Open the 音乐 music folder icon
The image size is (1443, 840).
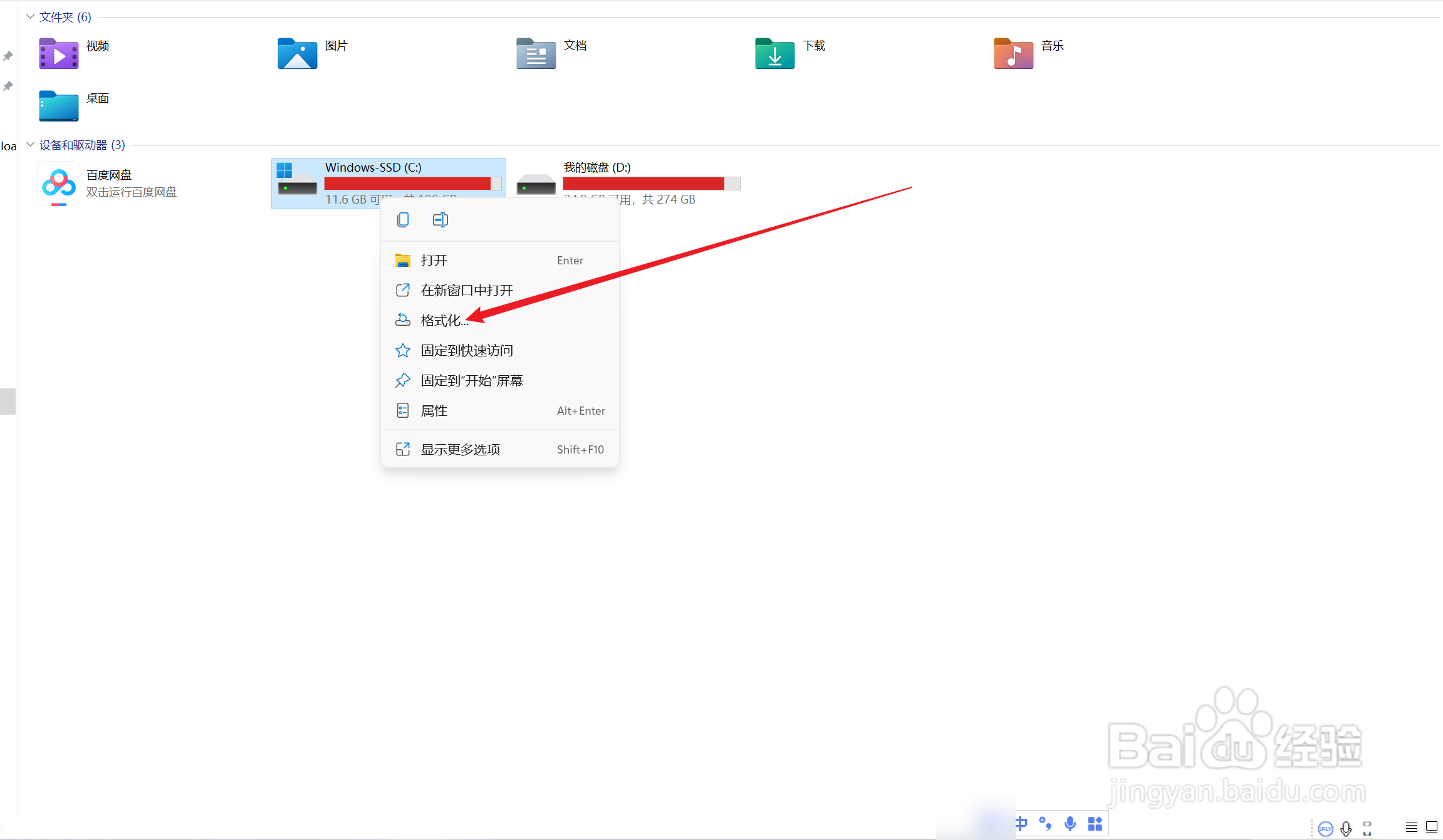pos(1013,53)
